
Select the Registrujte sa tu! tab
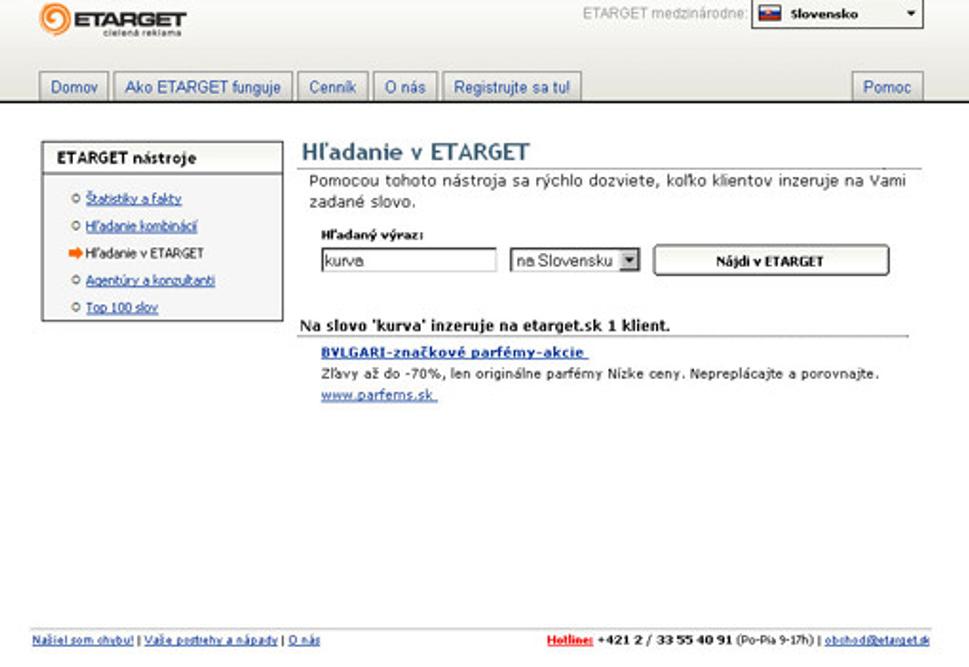512,87
